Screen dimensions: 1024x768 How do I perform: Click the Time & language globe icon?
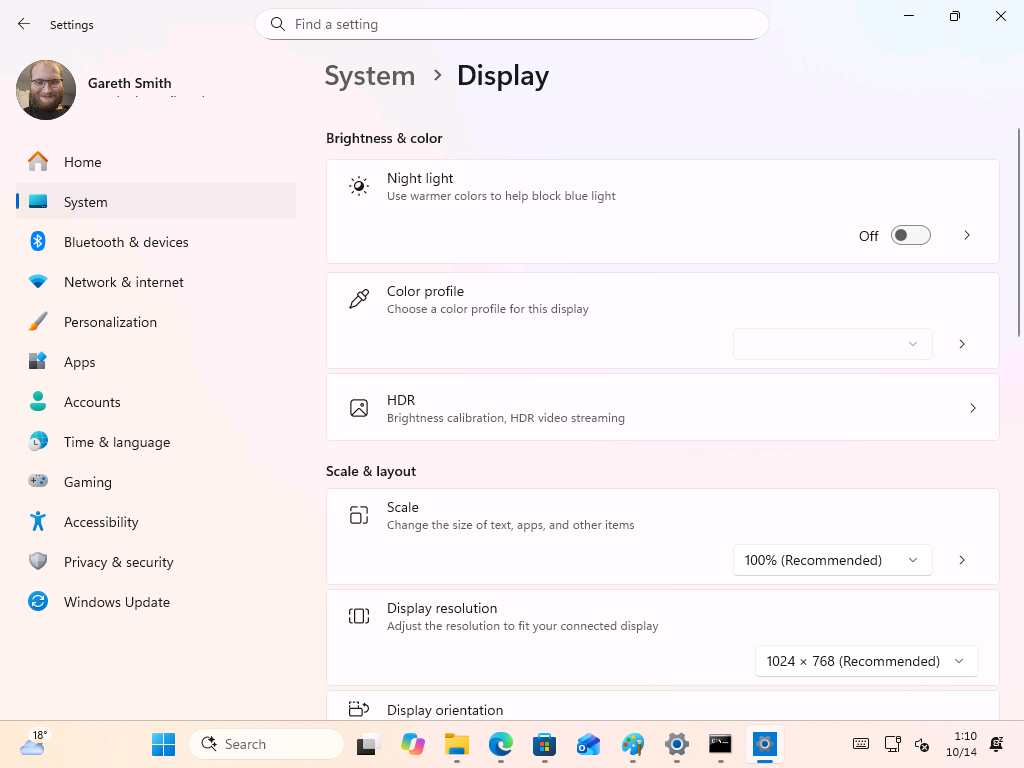tap(38, 441)
